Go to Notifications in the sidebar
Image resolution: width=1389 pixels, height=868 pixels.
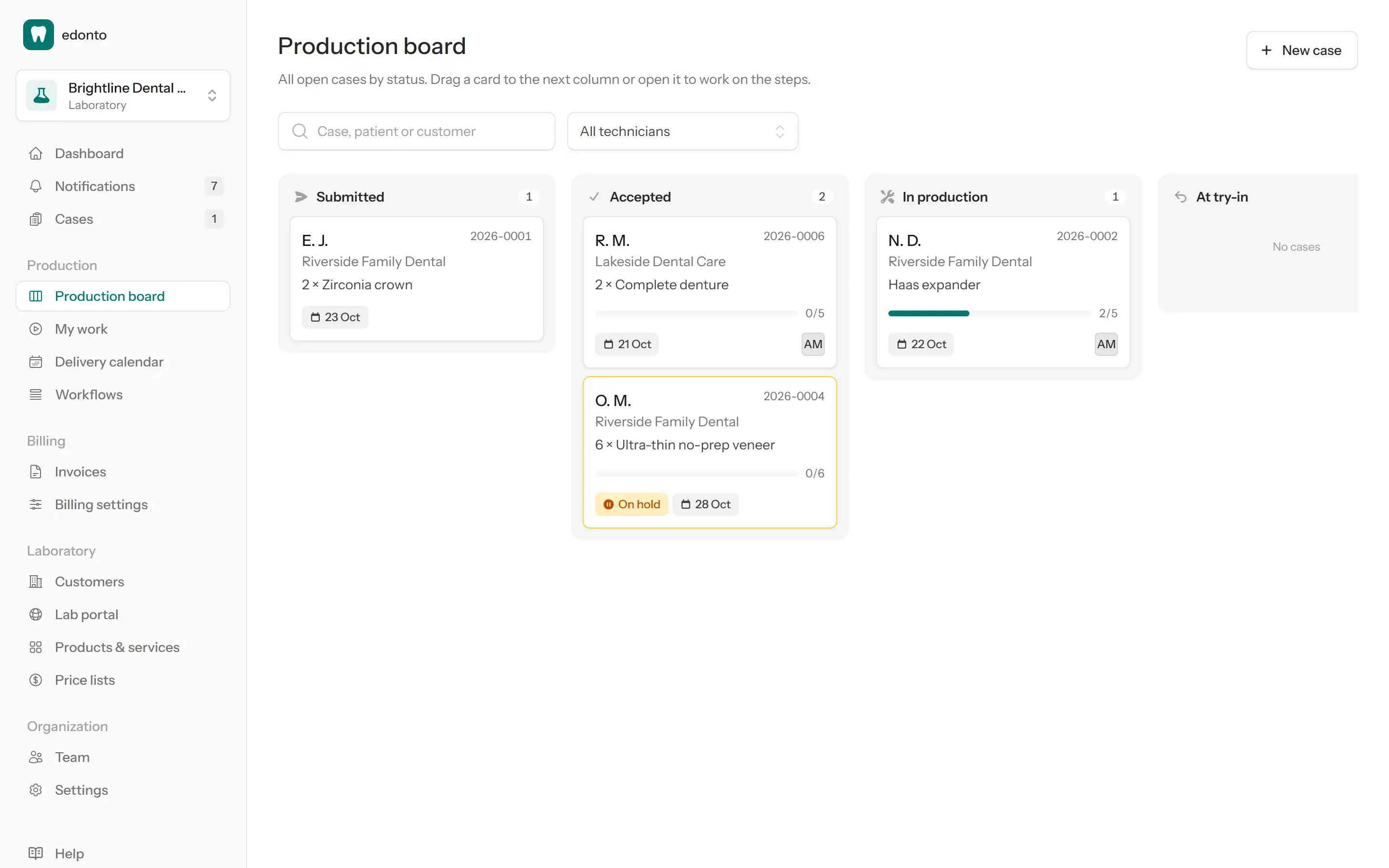click(123, 186)
